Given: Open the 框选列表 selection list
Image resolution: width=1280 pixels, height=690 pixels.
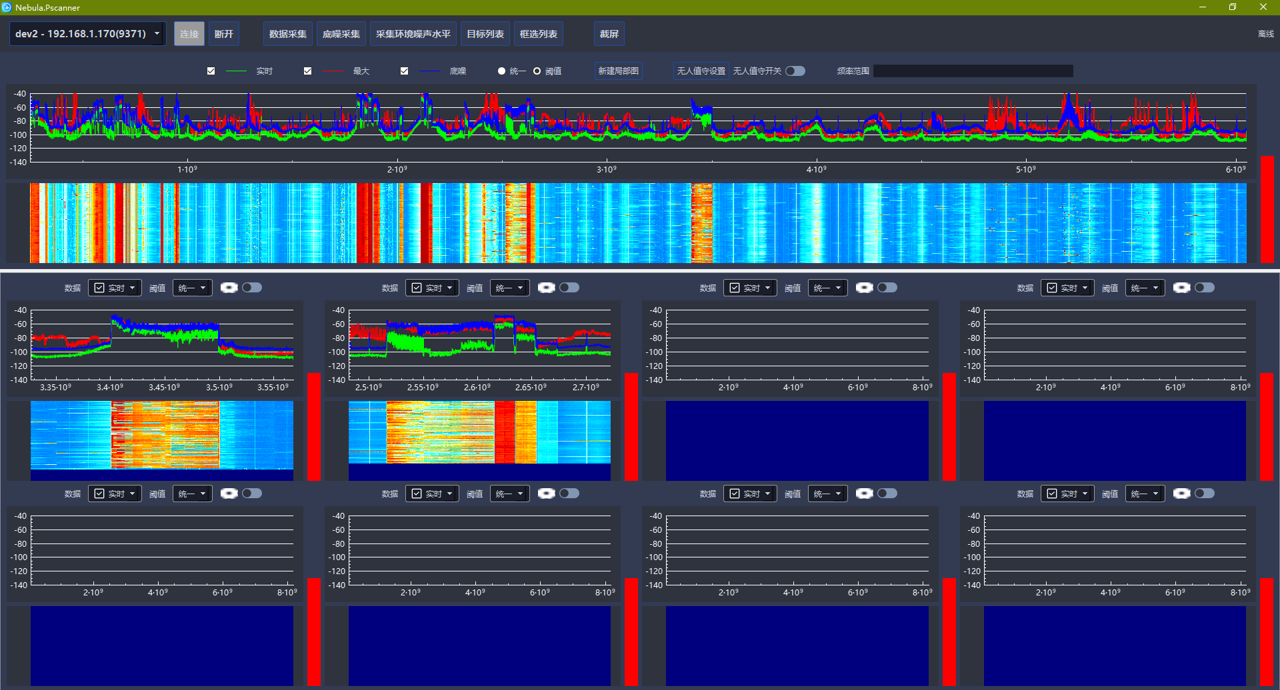Looking at the screenshot, I should [x=538, y=34].
